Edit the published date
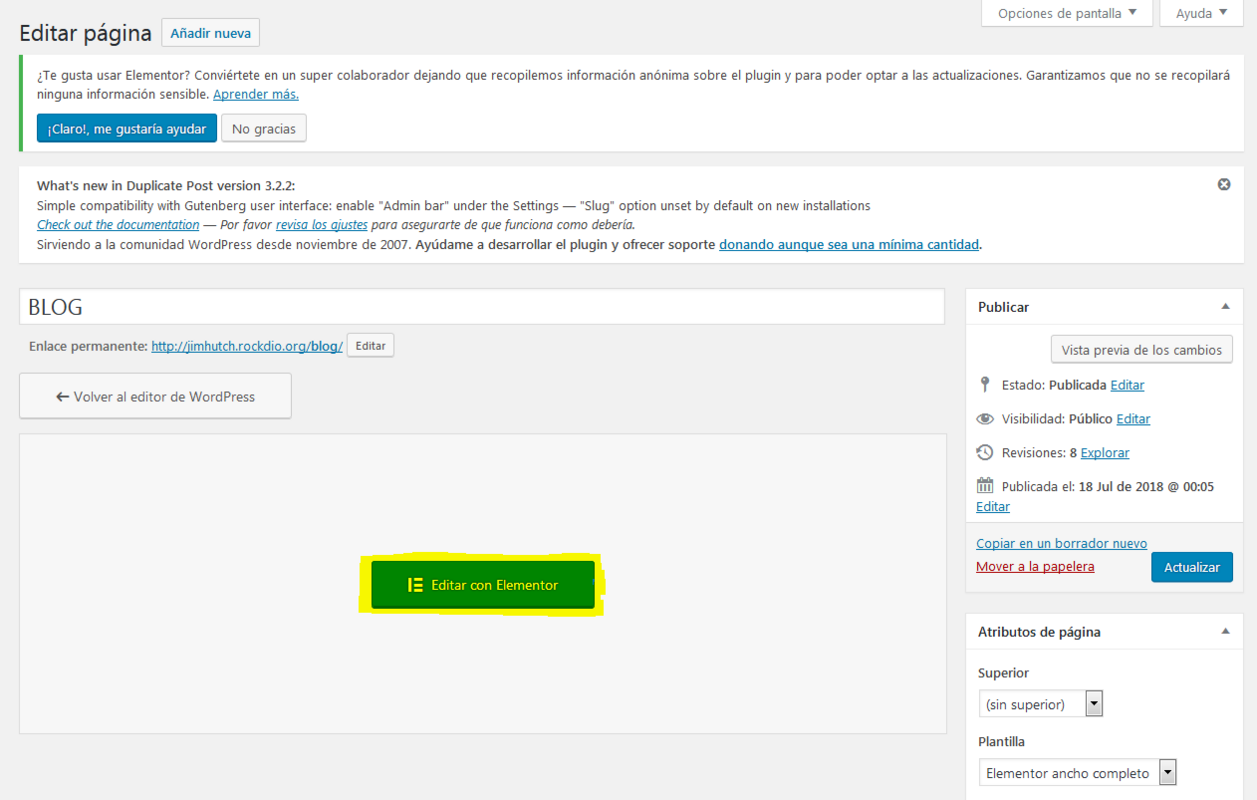 993,507
